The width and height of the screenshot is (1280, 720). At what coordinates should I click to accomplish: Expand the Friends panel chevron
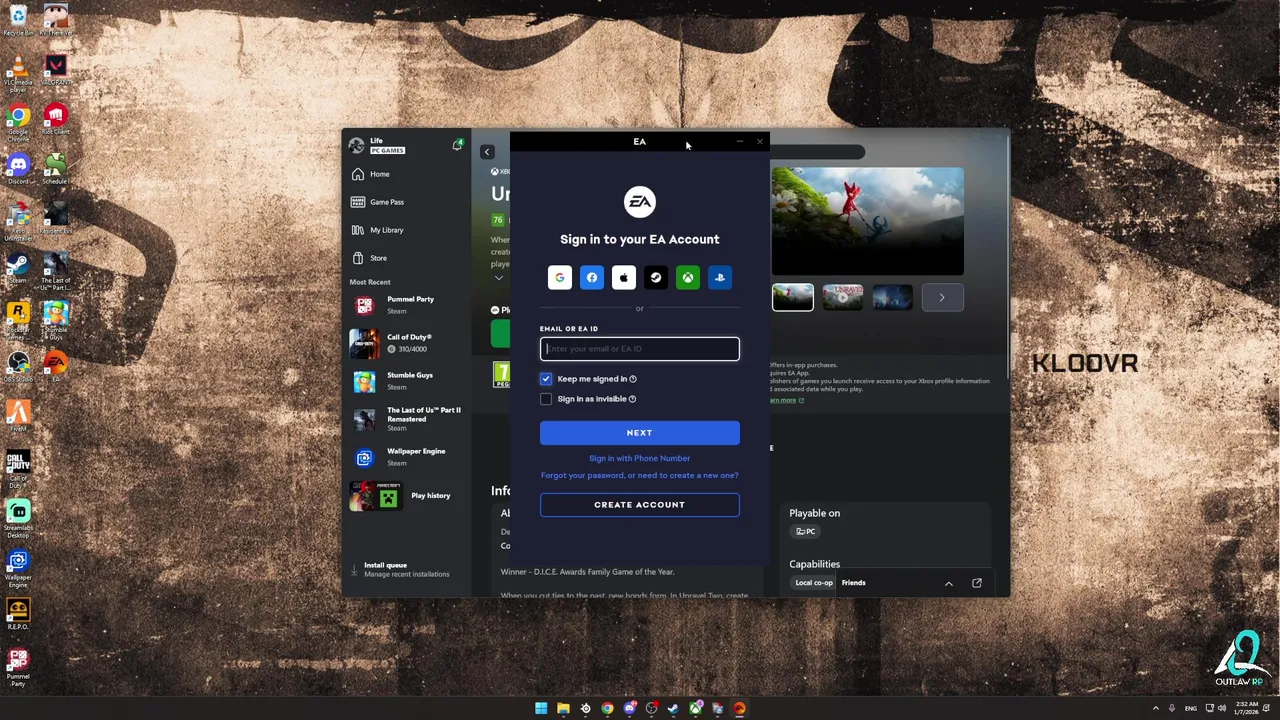(949, 583)
